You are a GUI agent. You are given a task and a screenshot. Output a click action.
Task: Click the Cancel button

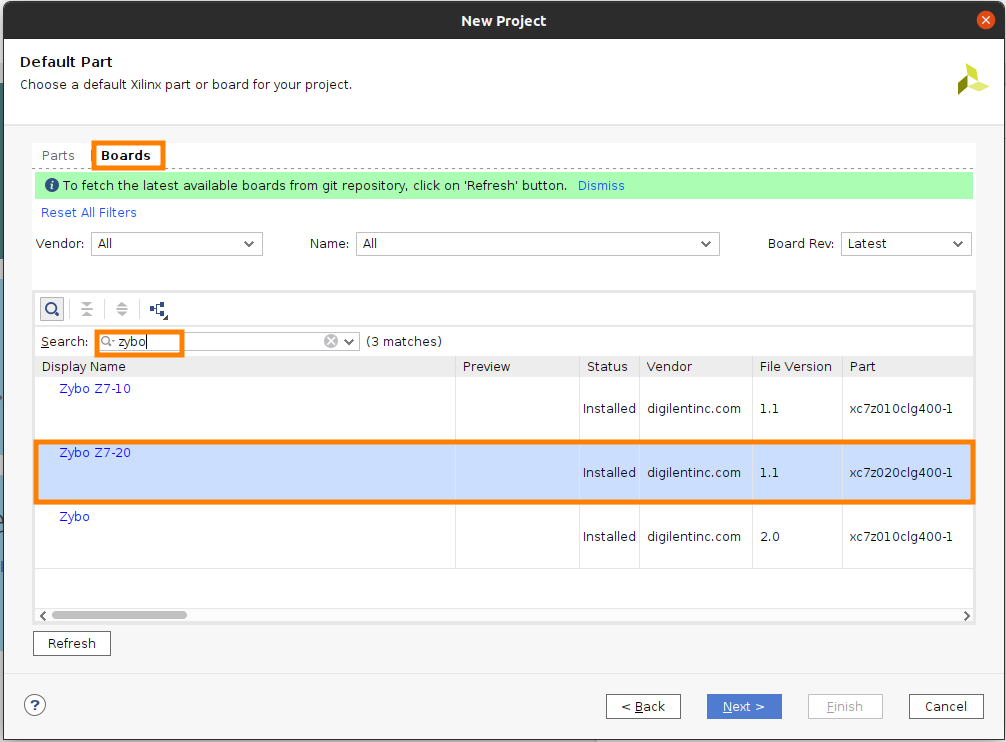(946, 706)
